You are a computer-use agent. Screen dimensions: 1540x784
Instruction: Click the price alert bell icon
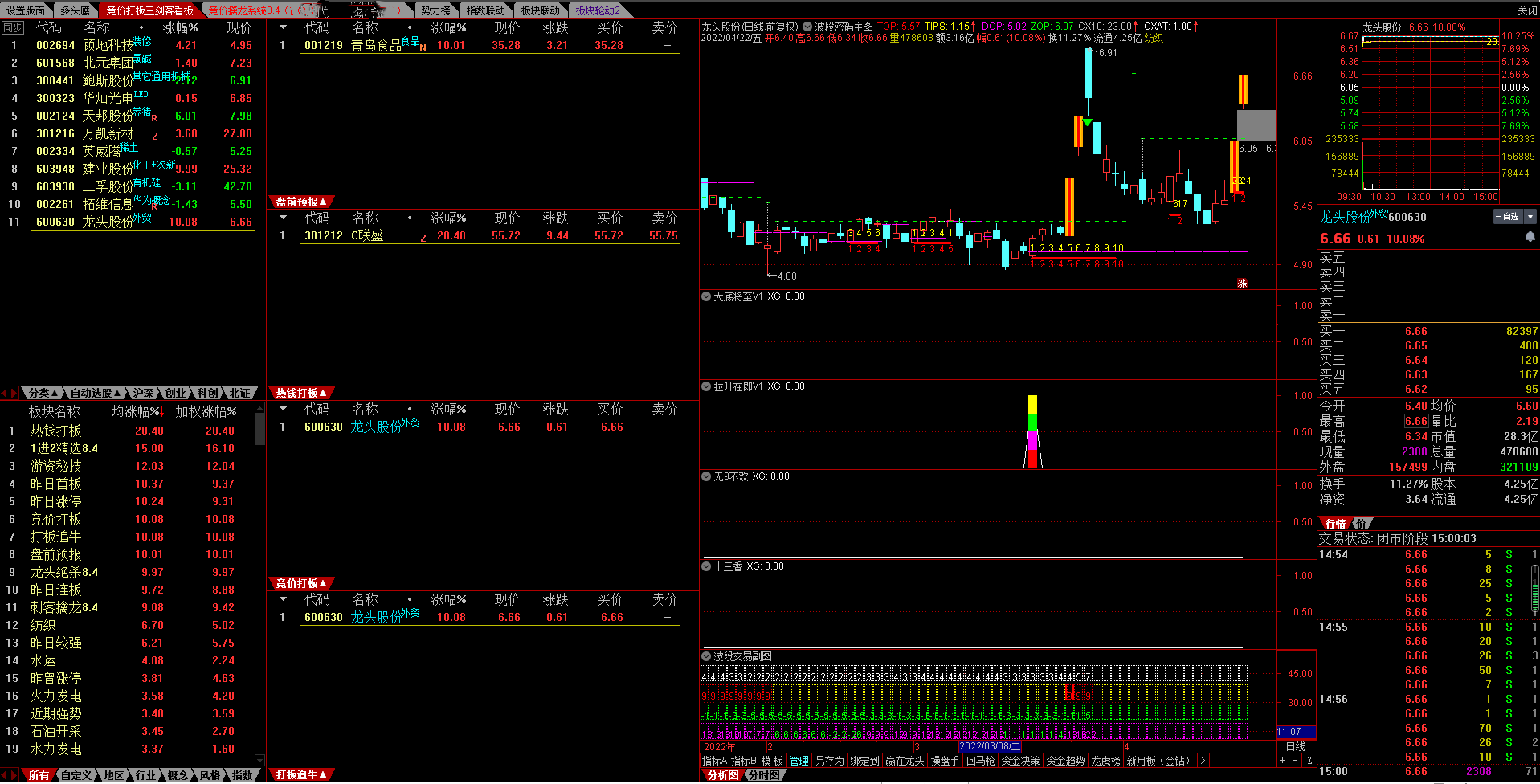1530,237
